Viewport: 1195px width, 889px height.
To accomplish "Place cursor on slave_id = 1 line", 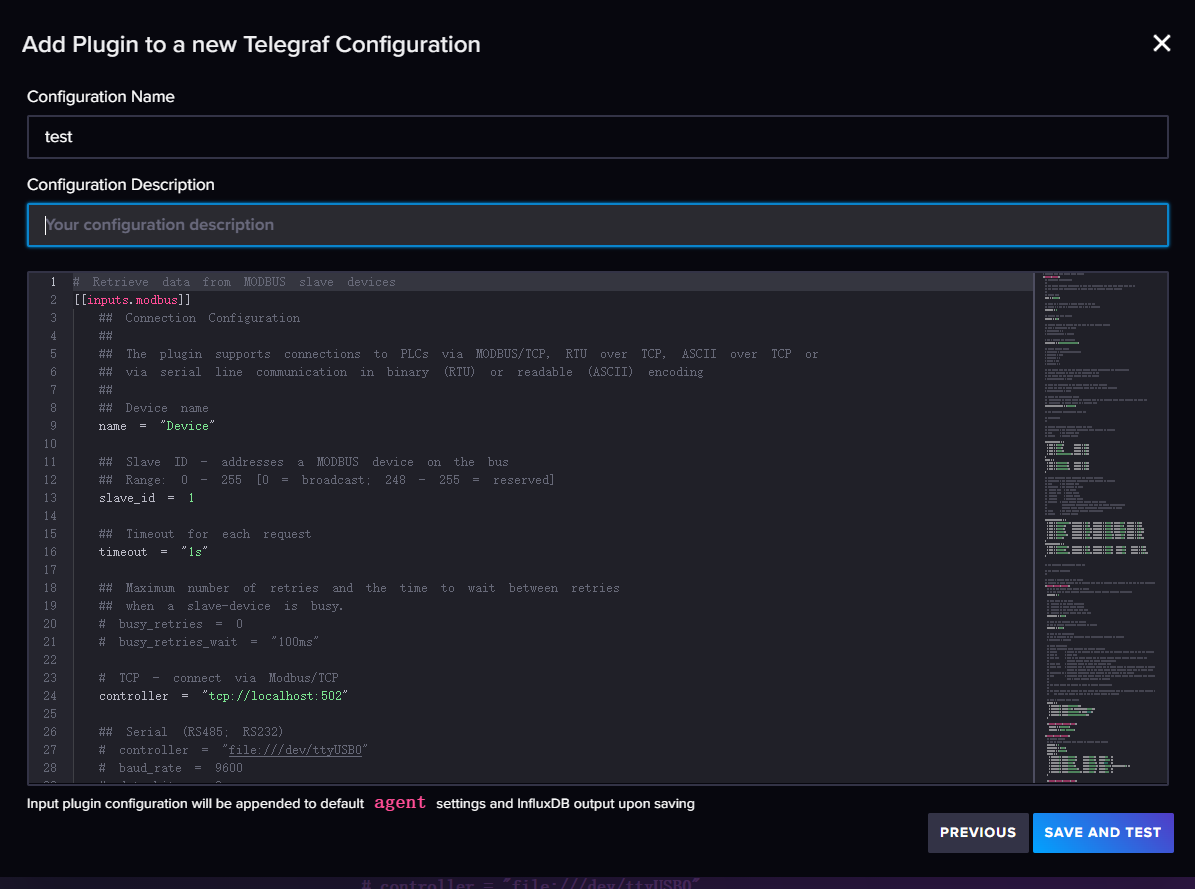I will 146,498.
